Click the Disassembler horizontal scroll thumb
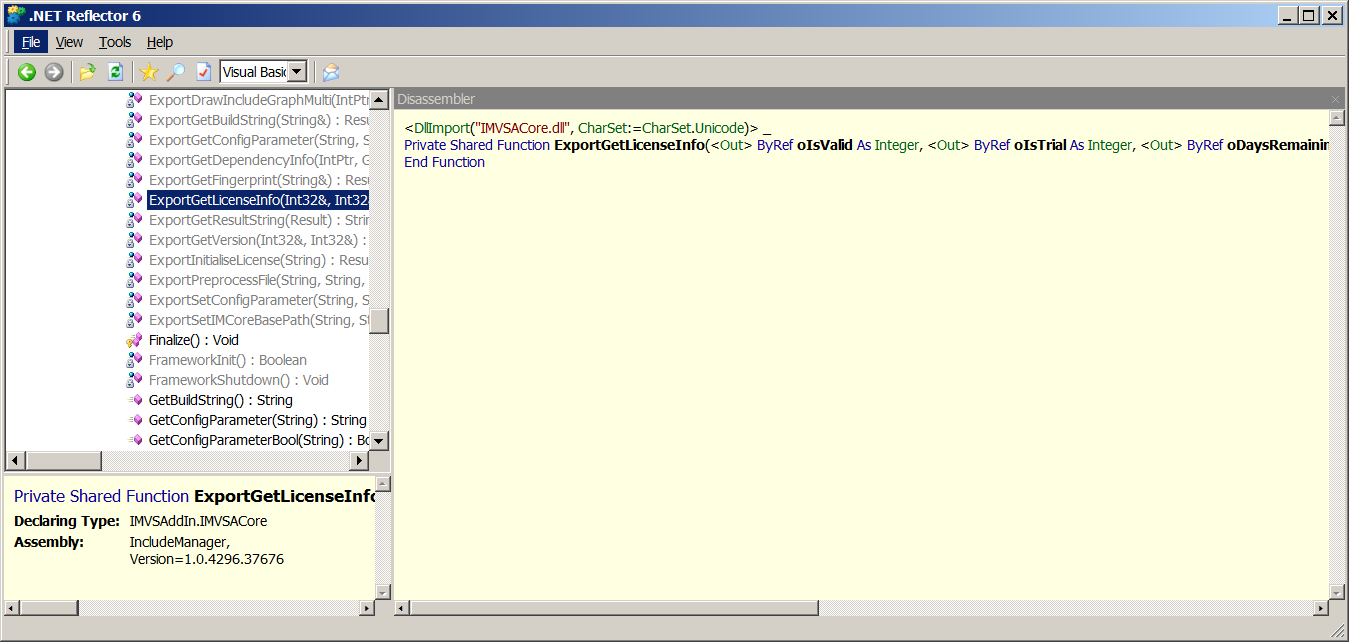 pyautogui.click(x=613, y=608)
